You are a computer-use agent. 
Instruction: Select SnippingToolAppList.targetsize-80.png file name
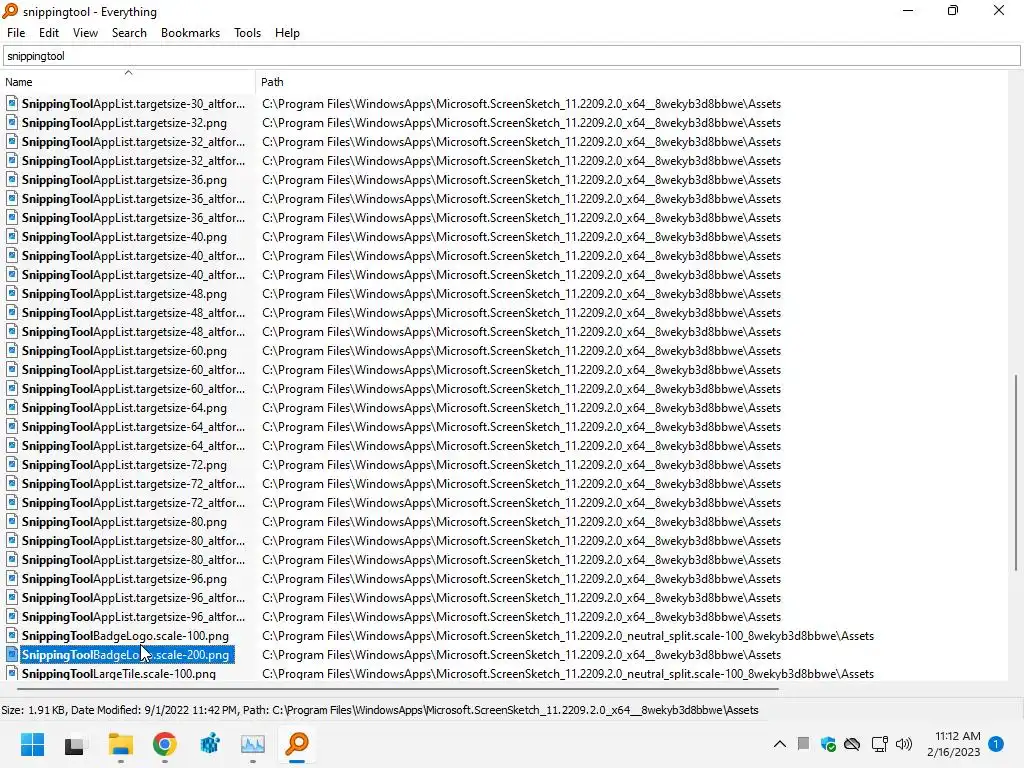pyautogui.click(x=124, y=522)
